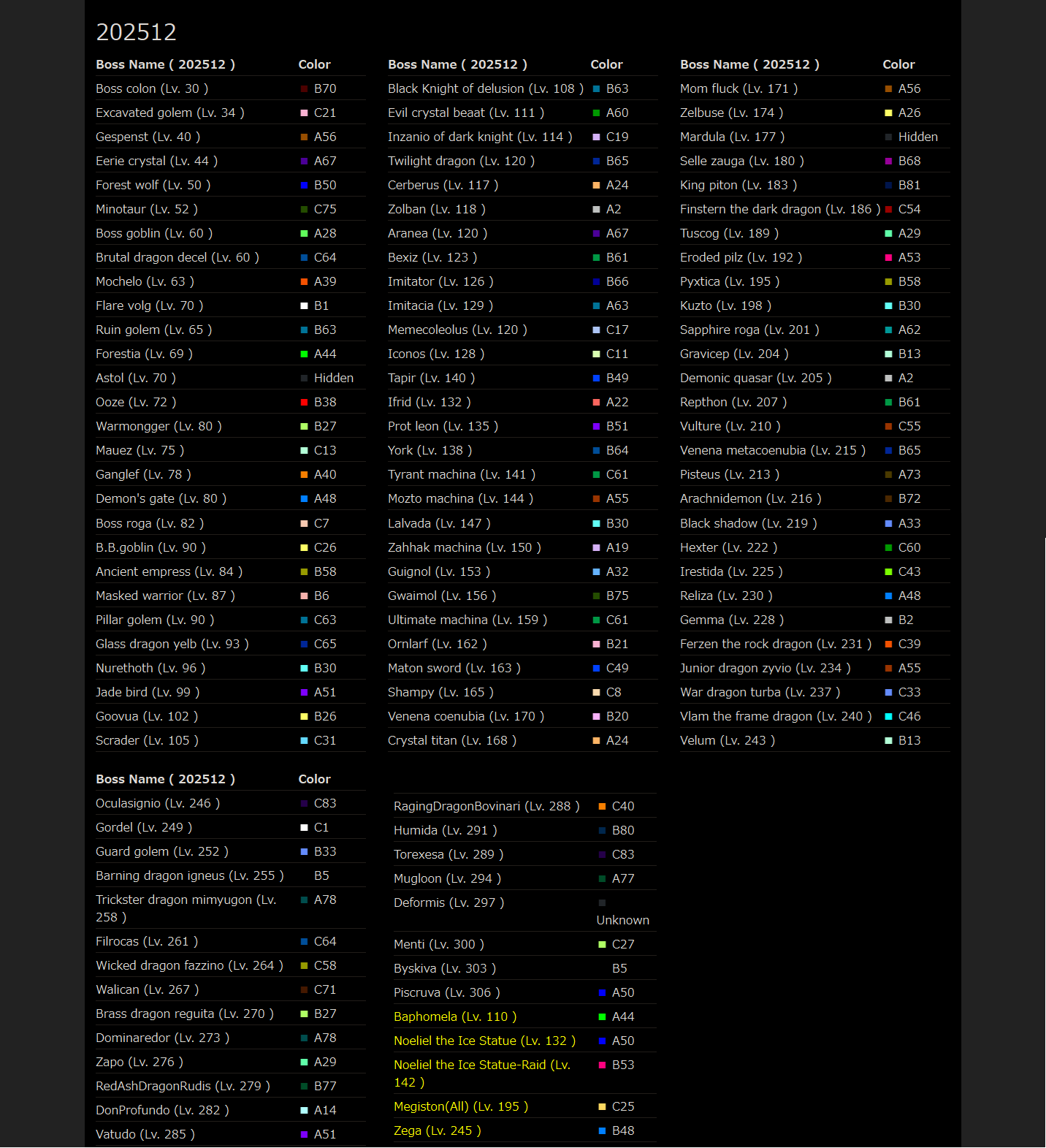The width and height of the screenshot is (1046, 1148).
Task: Open the Sapphire roga (Lv. 201) link
Action: [749, 330]
